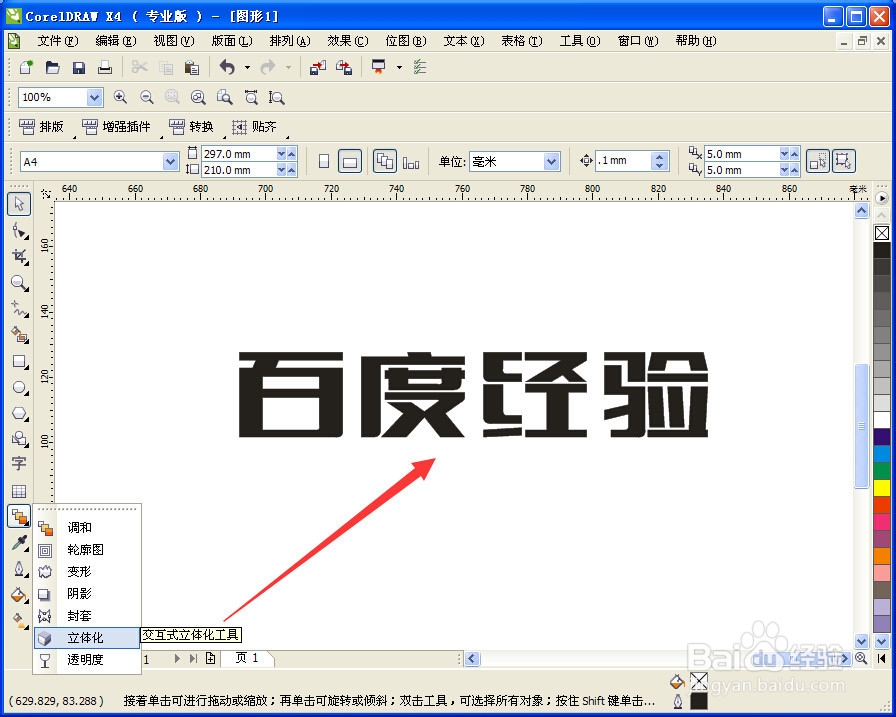The image size is (896, 717).
Task: Choose 轮廓图 from the flyout
Action: (x=87, y=550)
